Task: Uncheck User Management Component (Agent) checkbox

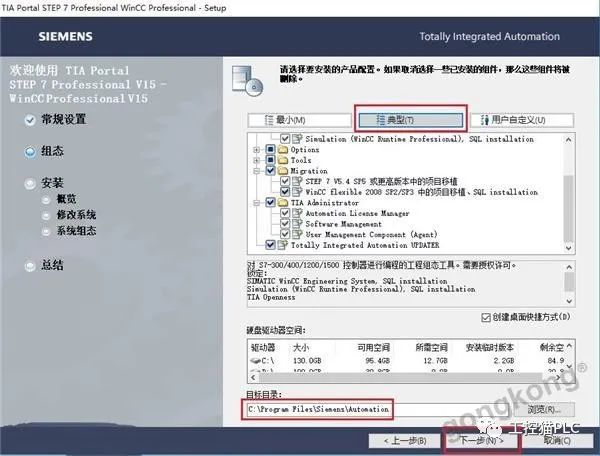Action: pyautogui.click(x=285, y=234)
